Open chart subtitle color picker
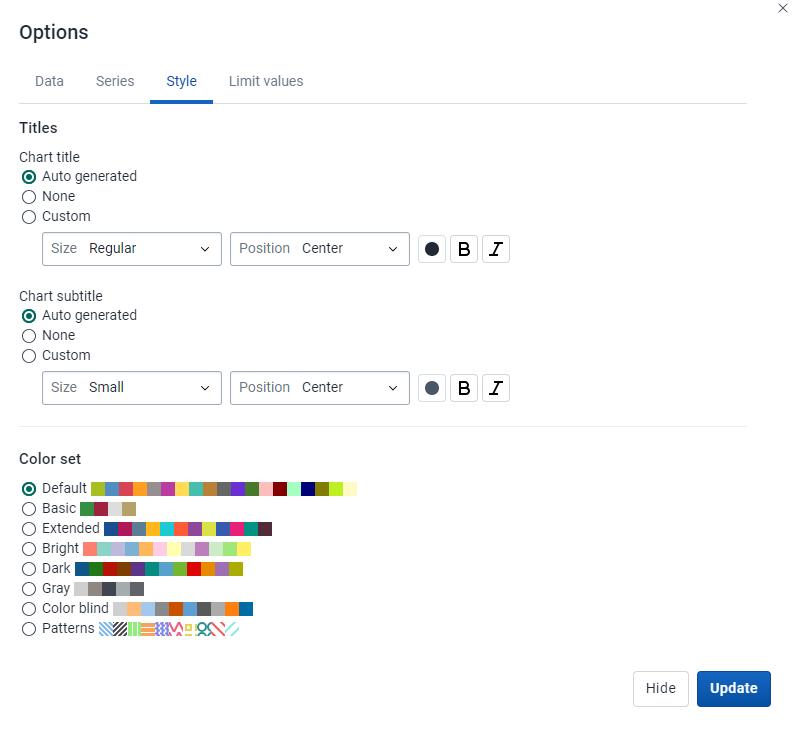 coord(432,388)
